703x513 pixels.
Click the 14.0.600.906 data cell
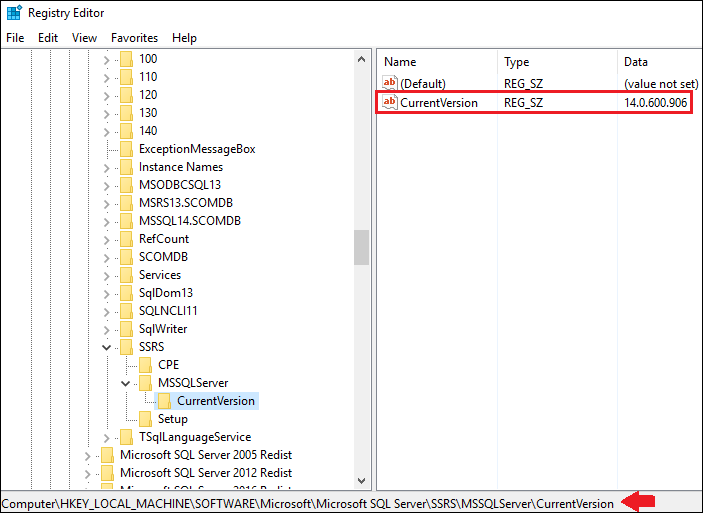(x=655, y=103)
